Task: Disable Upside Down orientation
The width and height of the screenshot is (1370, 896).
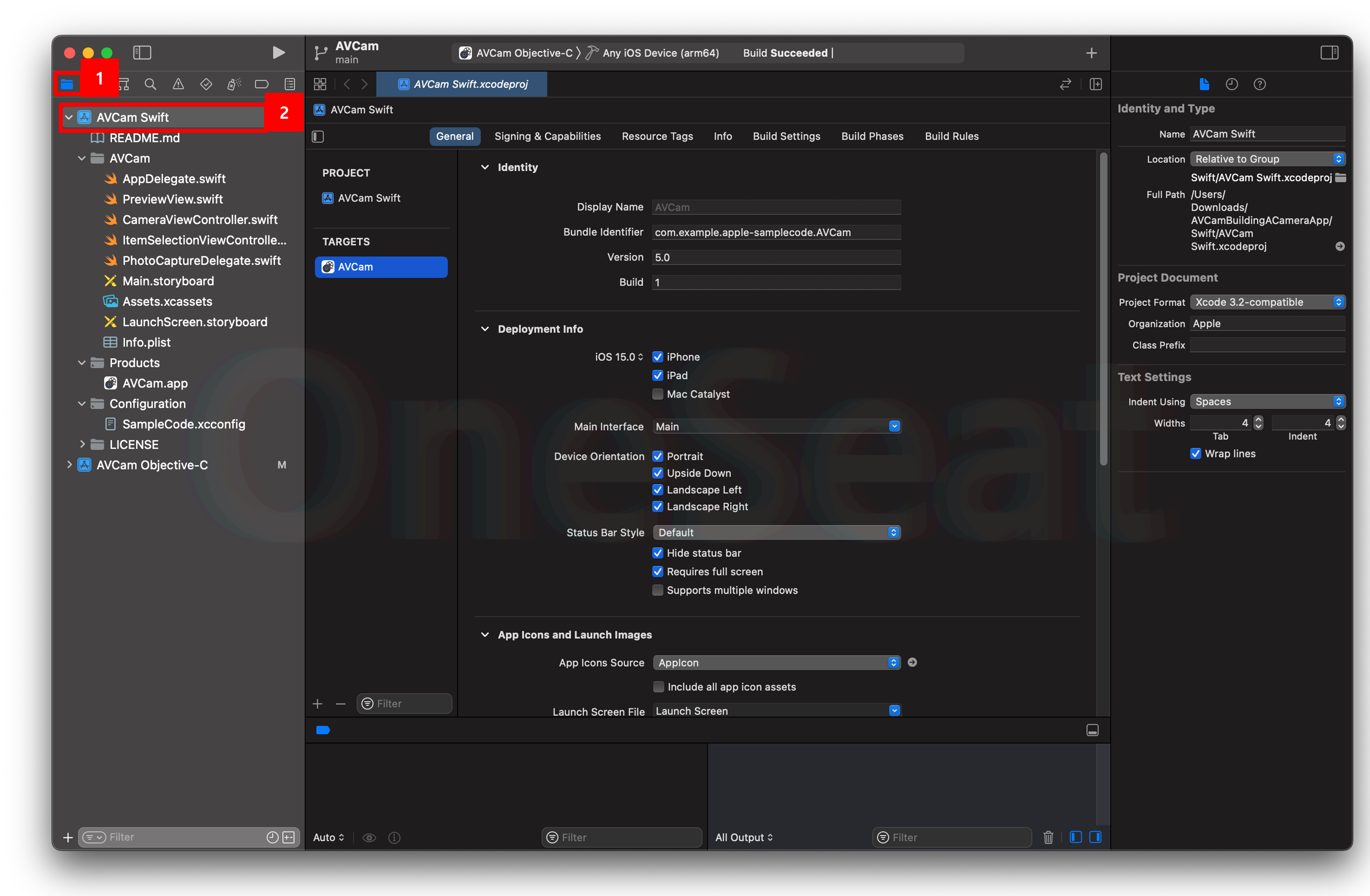Action: point(657,473)
